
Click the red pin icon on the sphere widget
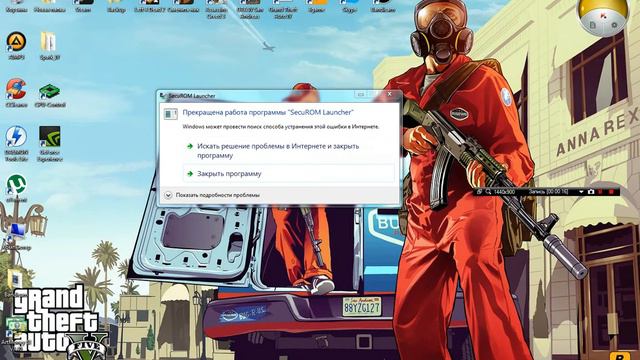603,16
